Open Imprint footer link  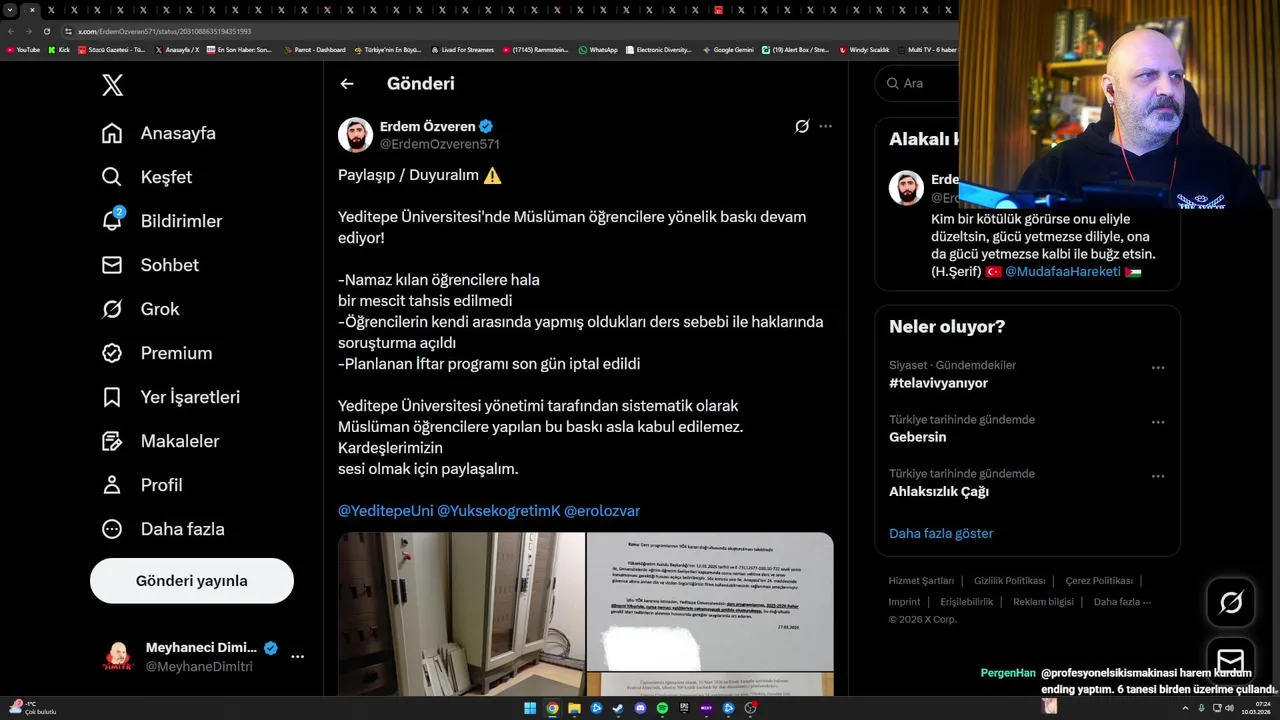click(904, 602)
